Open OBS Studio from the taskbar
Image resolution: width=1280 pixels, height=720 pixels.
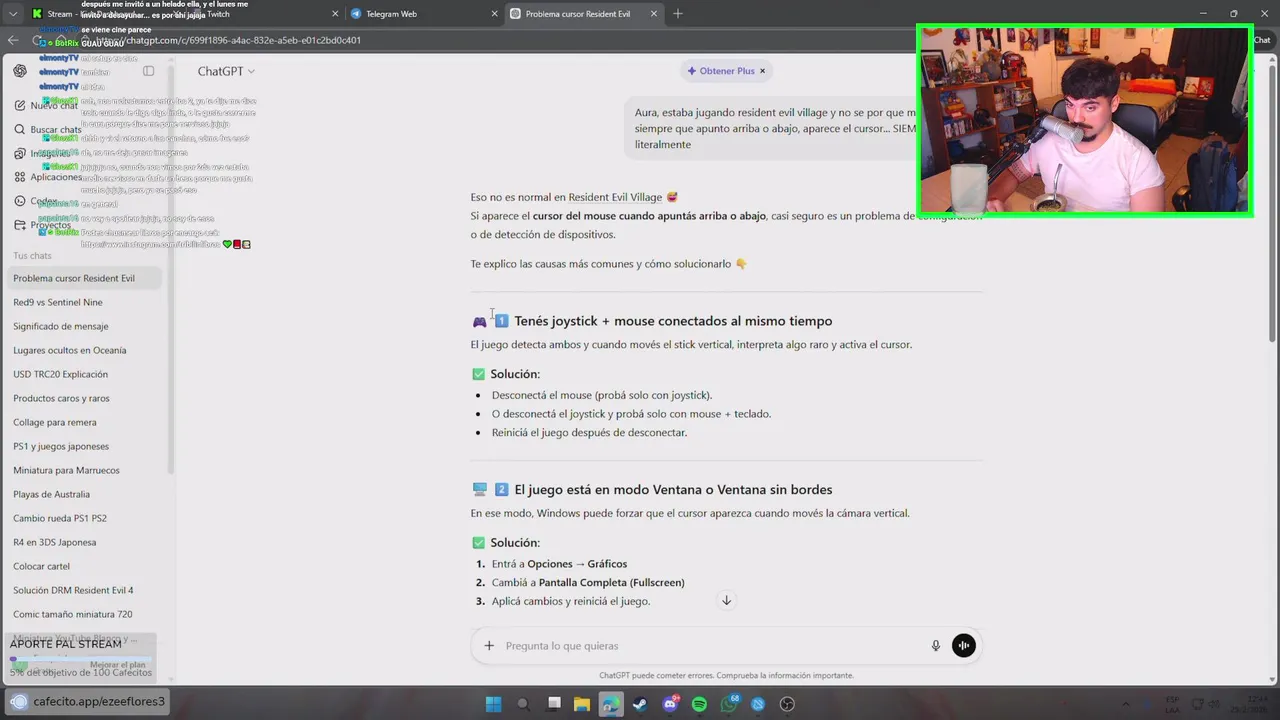[787, 704]
